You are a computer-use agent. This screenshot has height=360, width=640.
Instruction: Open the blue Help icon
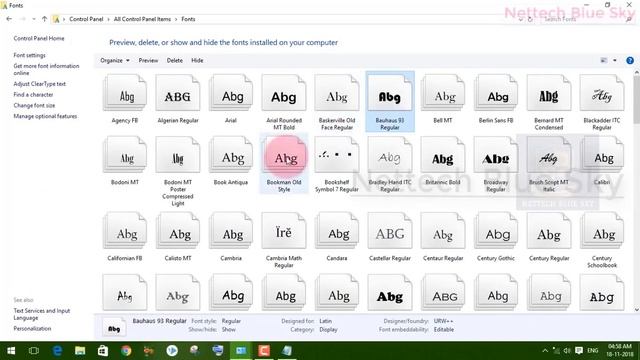pyautogui.click(x=630, y=60)
